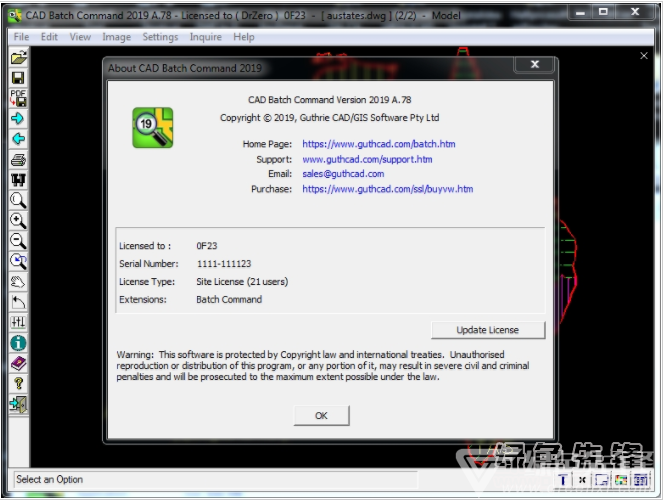Click the Save floppy disk icon
The width and height of the screenshot is (663, 502).
[x=18, y=78]
